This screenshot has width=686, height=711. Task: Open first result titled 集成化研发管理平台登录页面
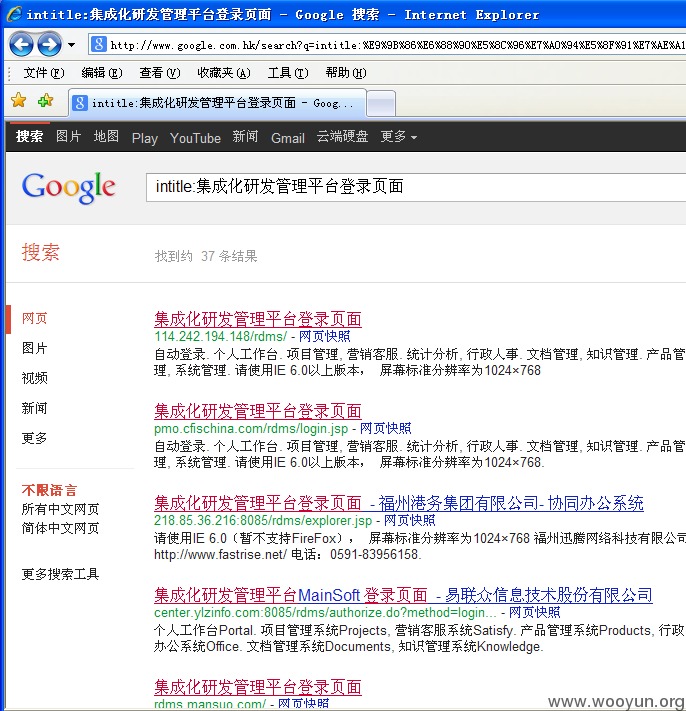coord(258,319)
